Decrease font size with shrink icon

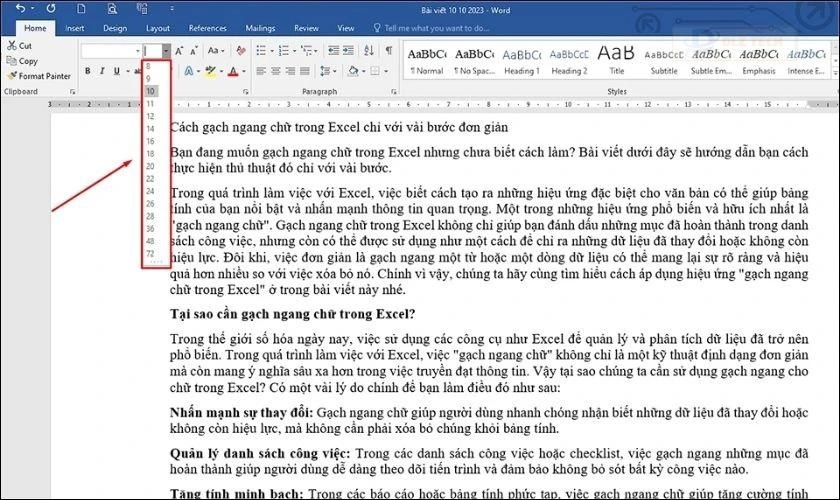194,51
